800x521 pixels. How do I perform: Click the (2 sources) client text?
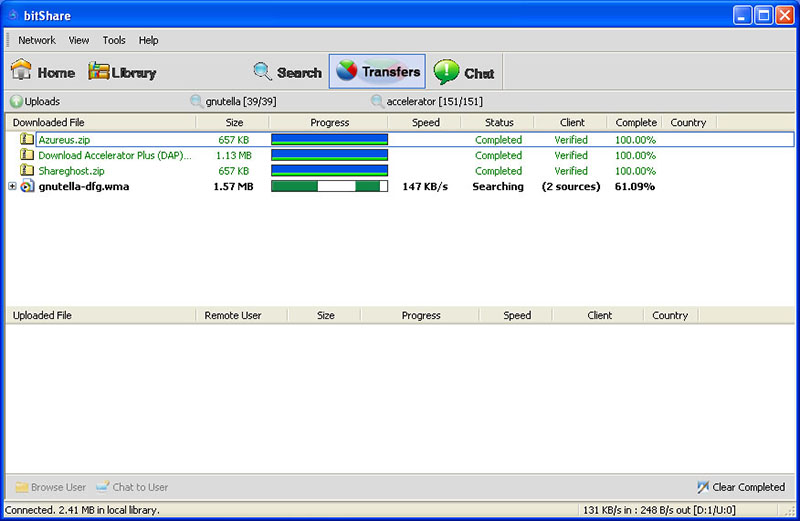[x=571, y=187]
